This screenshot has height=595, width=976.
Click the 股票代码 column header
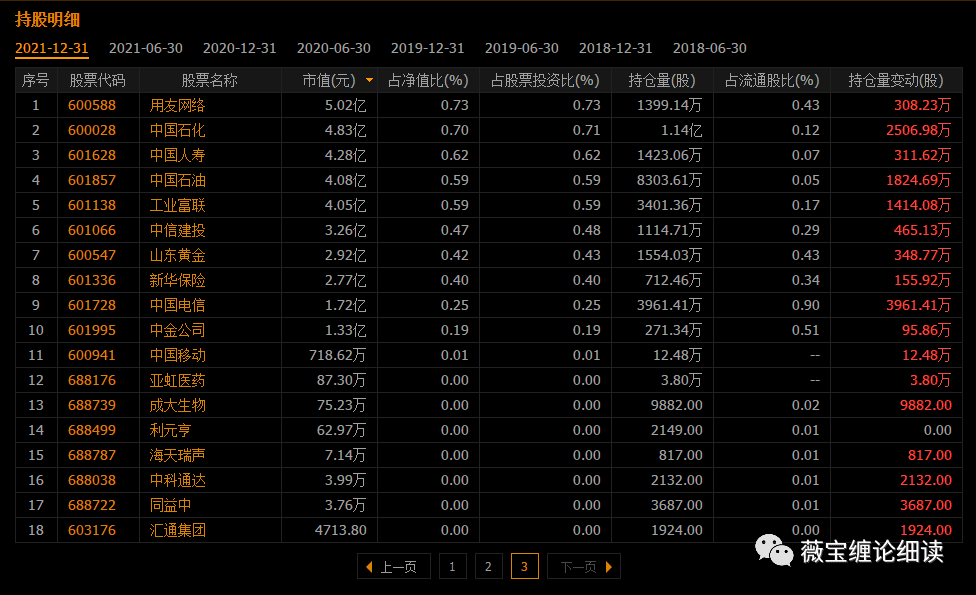tap(97, 80)
